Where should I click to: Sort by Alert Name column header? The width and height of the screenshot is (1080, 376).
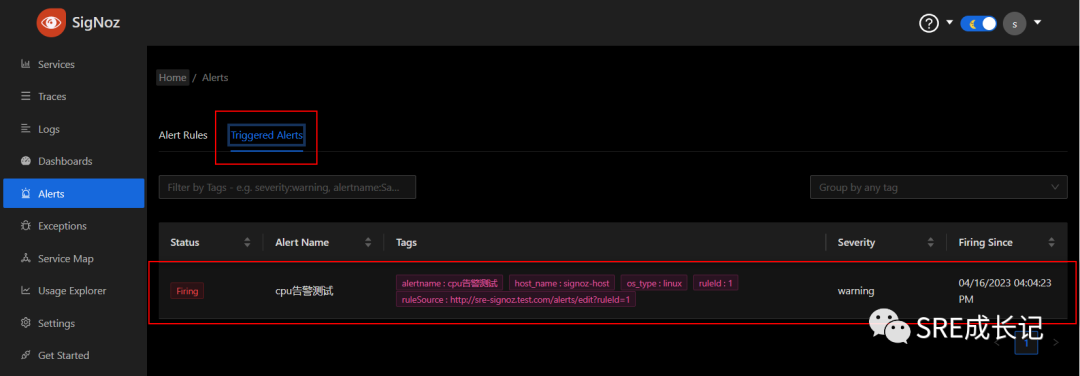click(323, 242)
